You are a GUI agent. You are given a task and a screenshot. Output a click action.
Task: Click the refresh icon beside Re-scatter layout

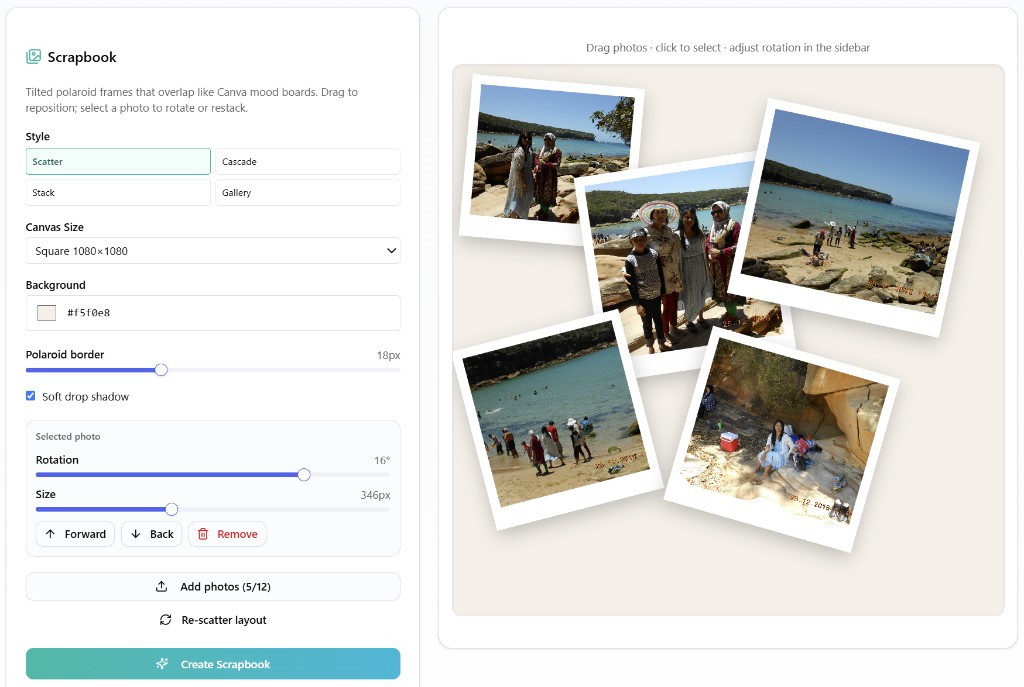166,620
